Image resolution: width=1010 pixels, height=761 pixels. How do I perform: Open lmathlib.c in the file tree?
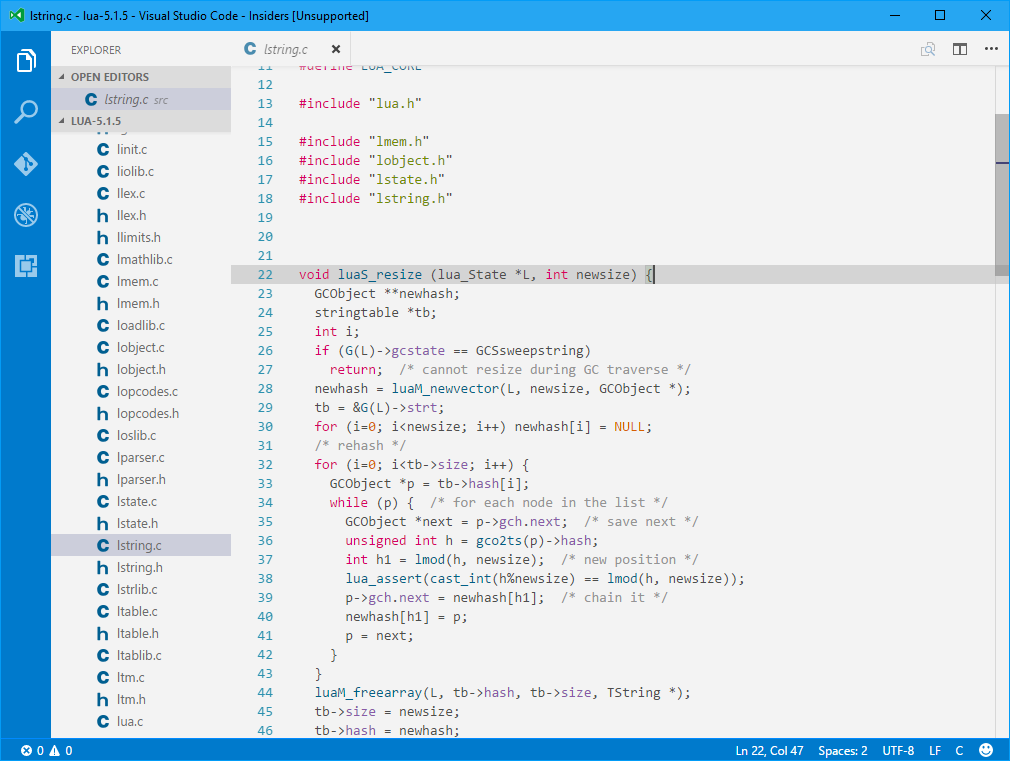(x=141, y=259)
